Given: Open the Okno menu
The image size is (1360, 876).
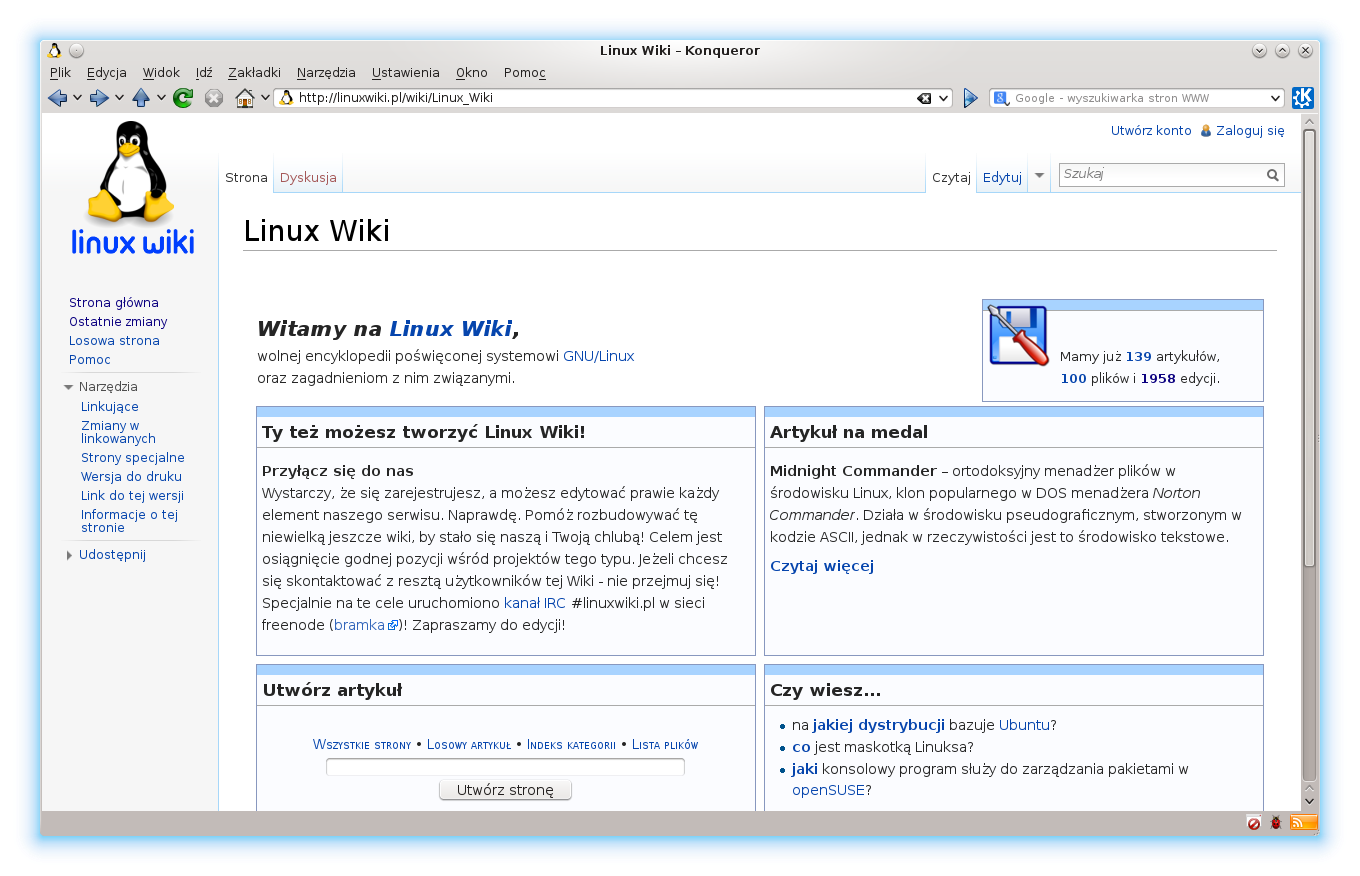Looking at the screenshot, I should coord(472,72).
